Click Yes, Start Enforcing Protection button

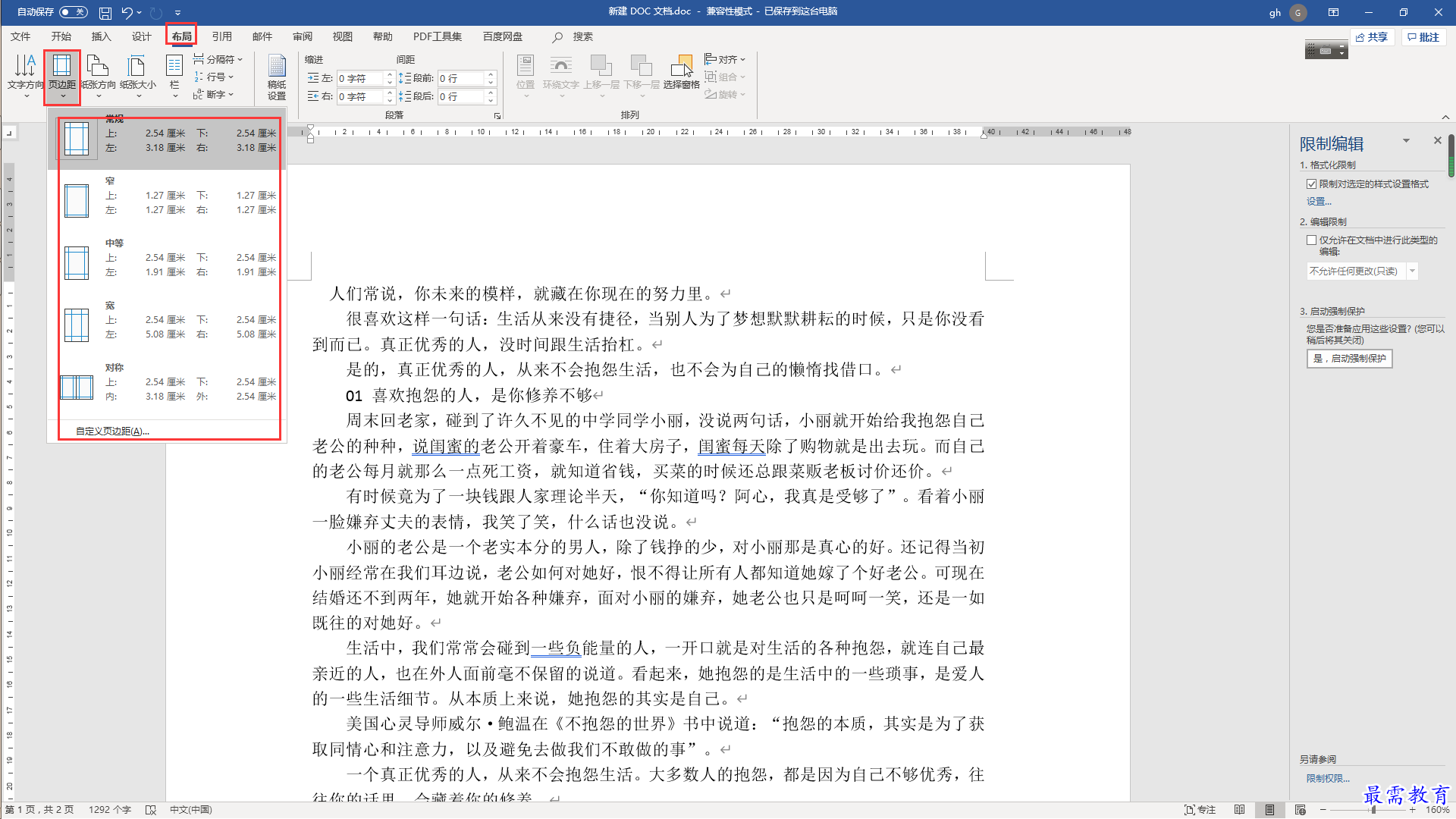(x=1350, y=359)
